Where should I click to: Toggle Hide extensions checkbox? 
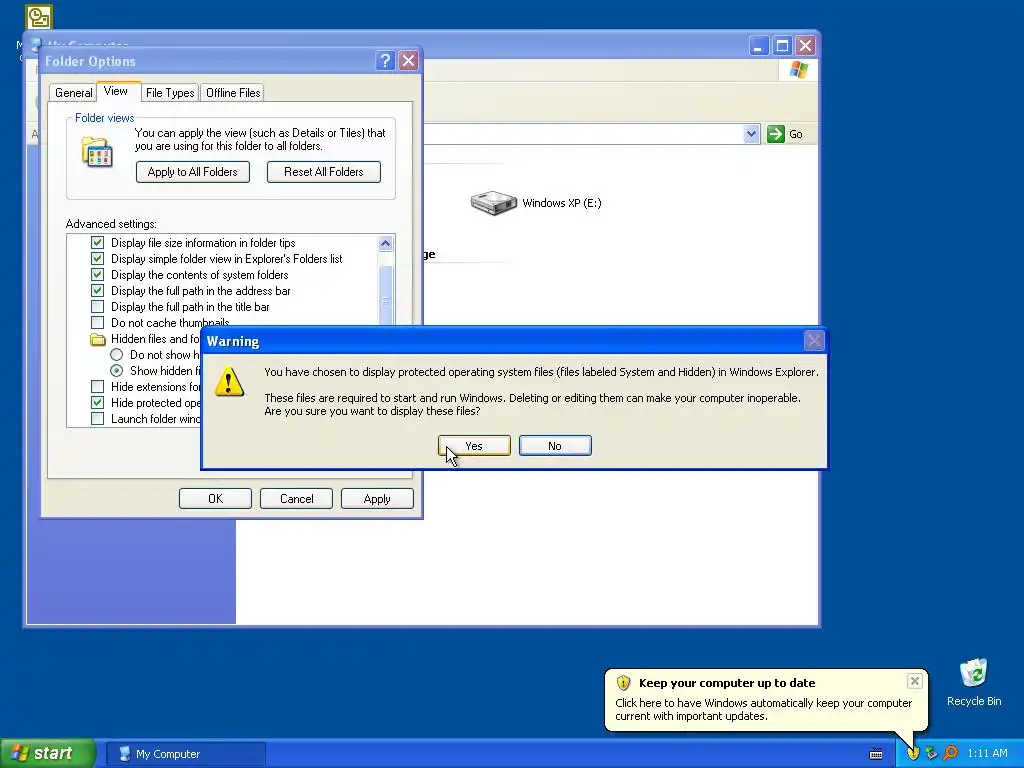97,387
